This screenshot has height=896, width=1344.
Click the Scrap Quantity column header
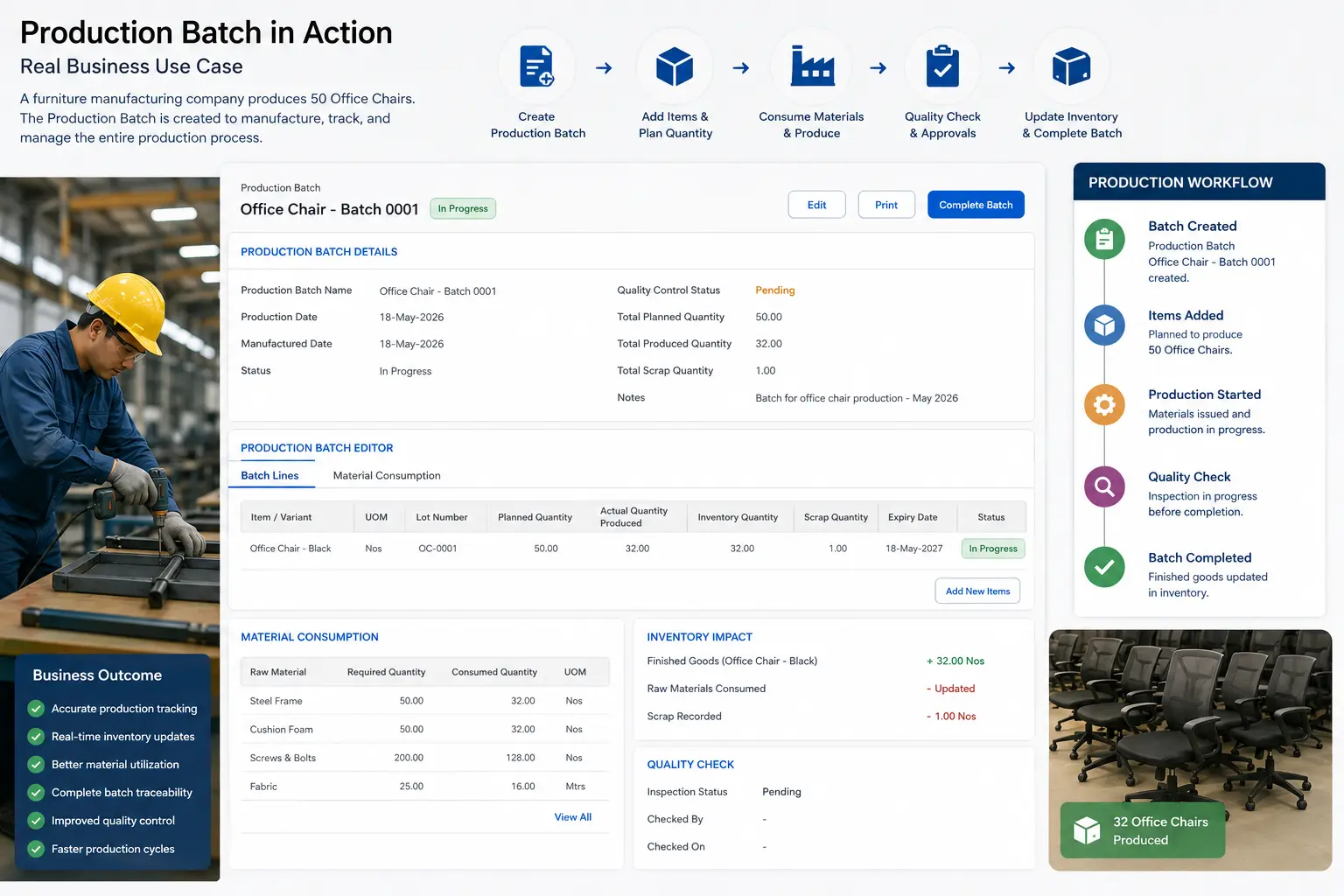click(x=836, y=517)
